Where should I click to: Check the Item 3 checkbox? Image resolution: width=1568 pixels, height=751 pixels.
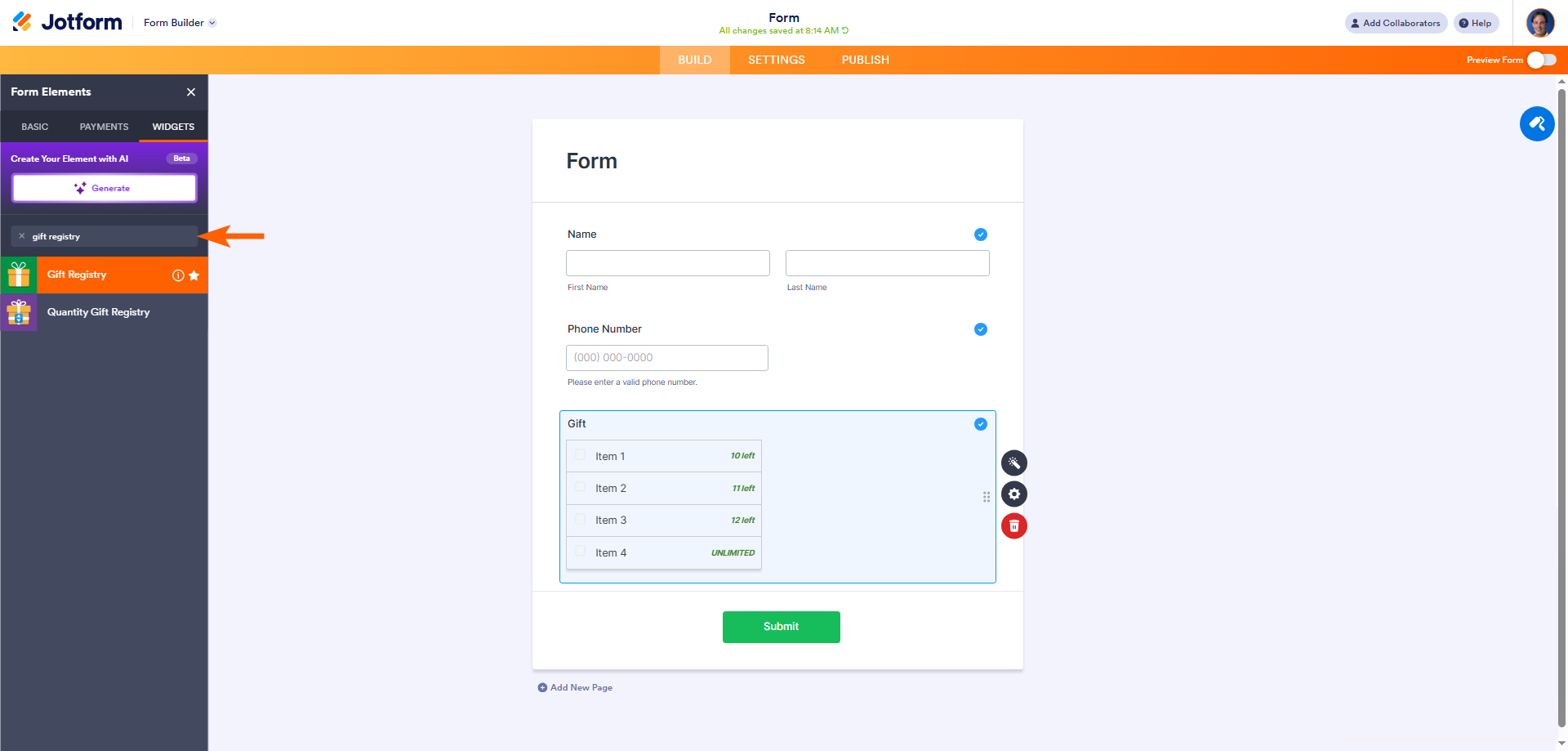pos(581,519)
